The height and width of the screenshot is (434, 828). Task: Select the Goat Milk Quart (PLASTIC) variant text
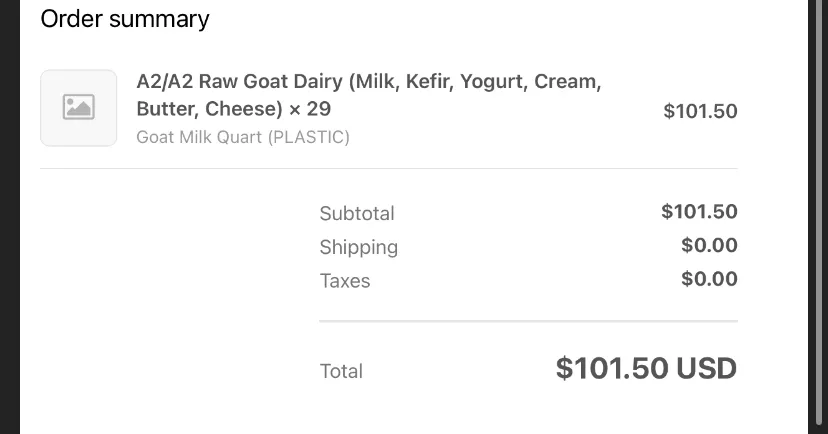[243, 137]
